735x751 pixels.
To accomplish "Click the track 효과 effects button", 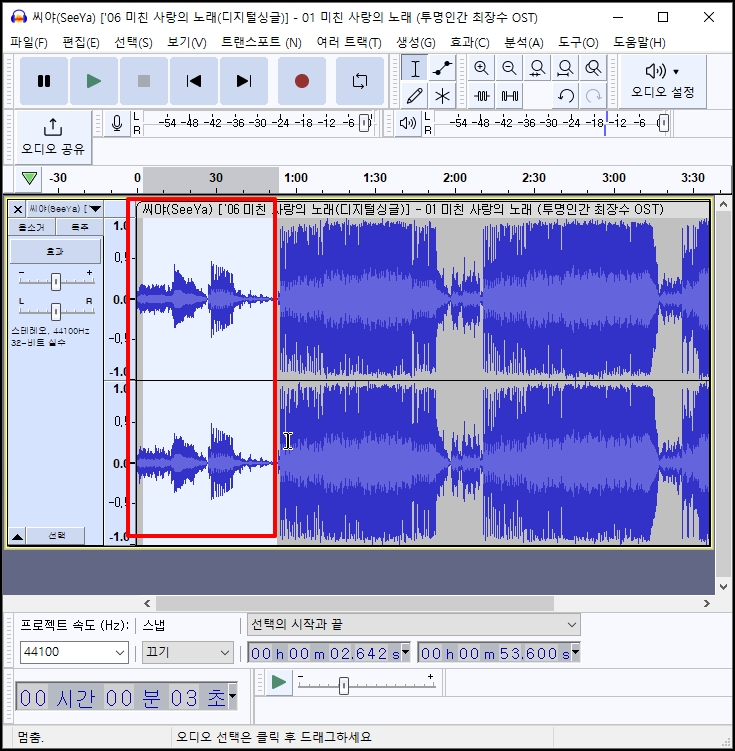I will [56, 251].
